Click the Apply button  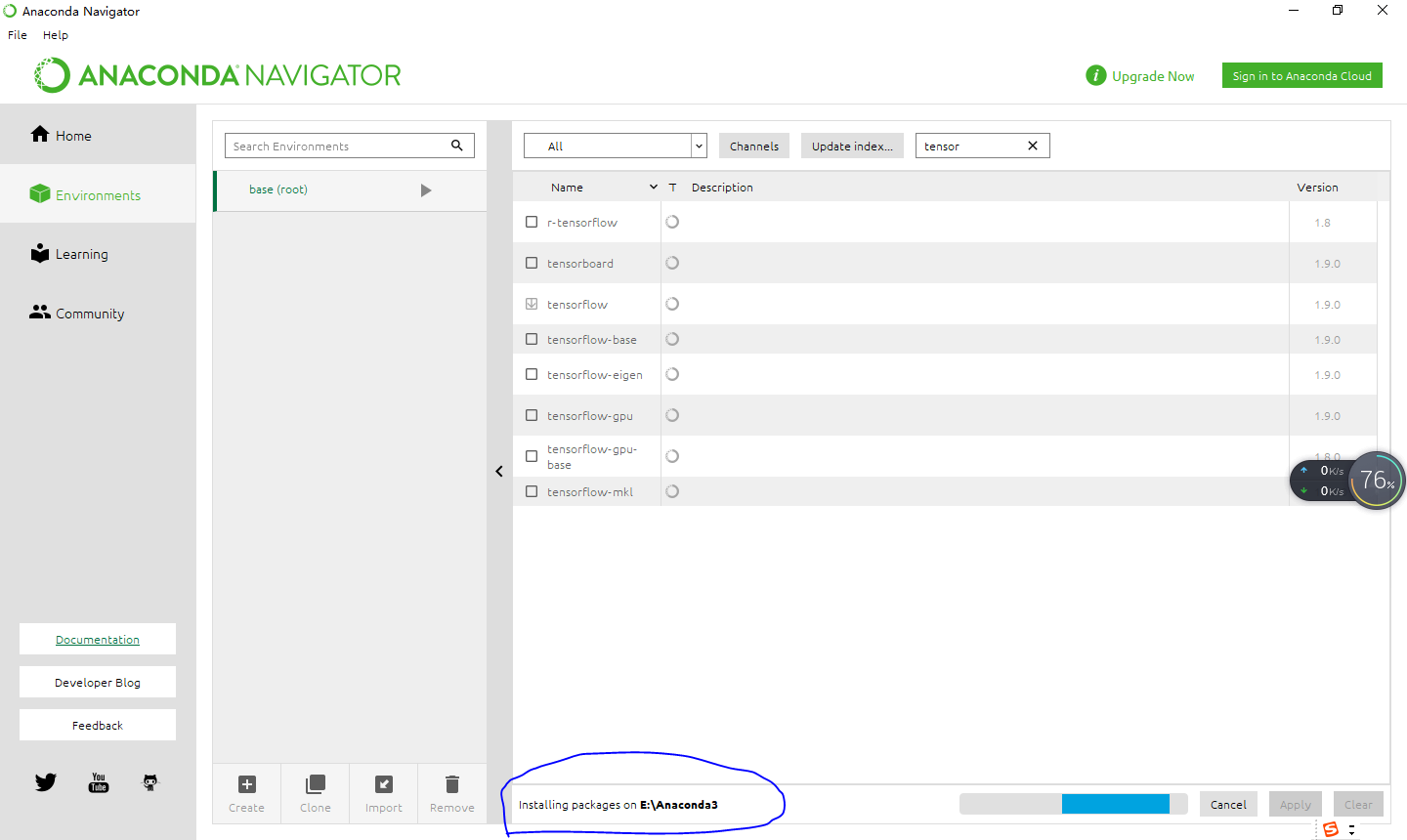(1296, 804)
